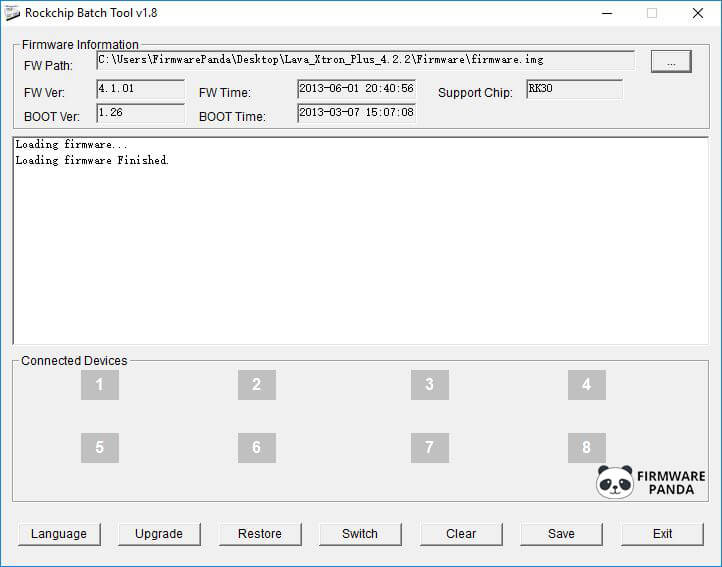Click the 'Support Chip:' label

click(475, 93)
